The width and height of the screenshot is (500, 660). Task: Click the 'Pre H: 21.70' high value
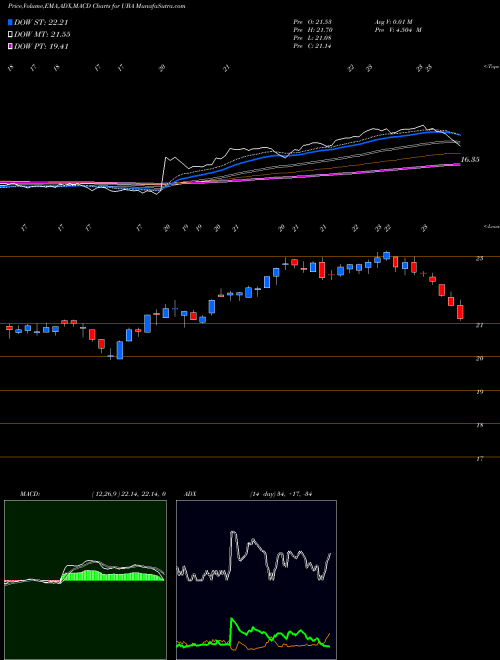[x=313, y=30]
